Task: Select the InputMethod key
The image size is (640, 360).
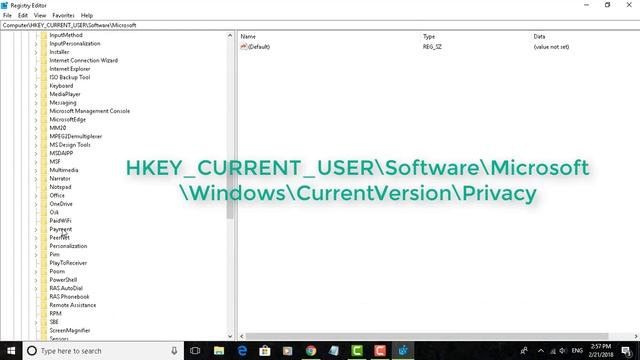Action: tap(66, 35)
